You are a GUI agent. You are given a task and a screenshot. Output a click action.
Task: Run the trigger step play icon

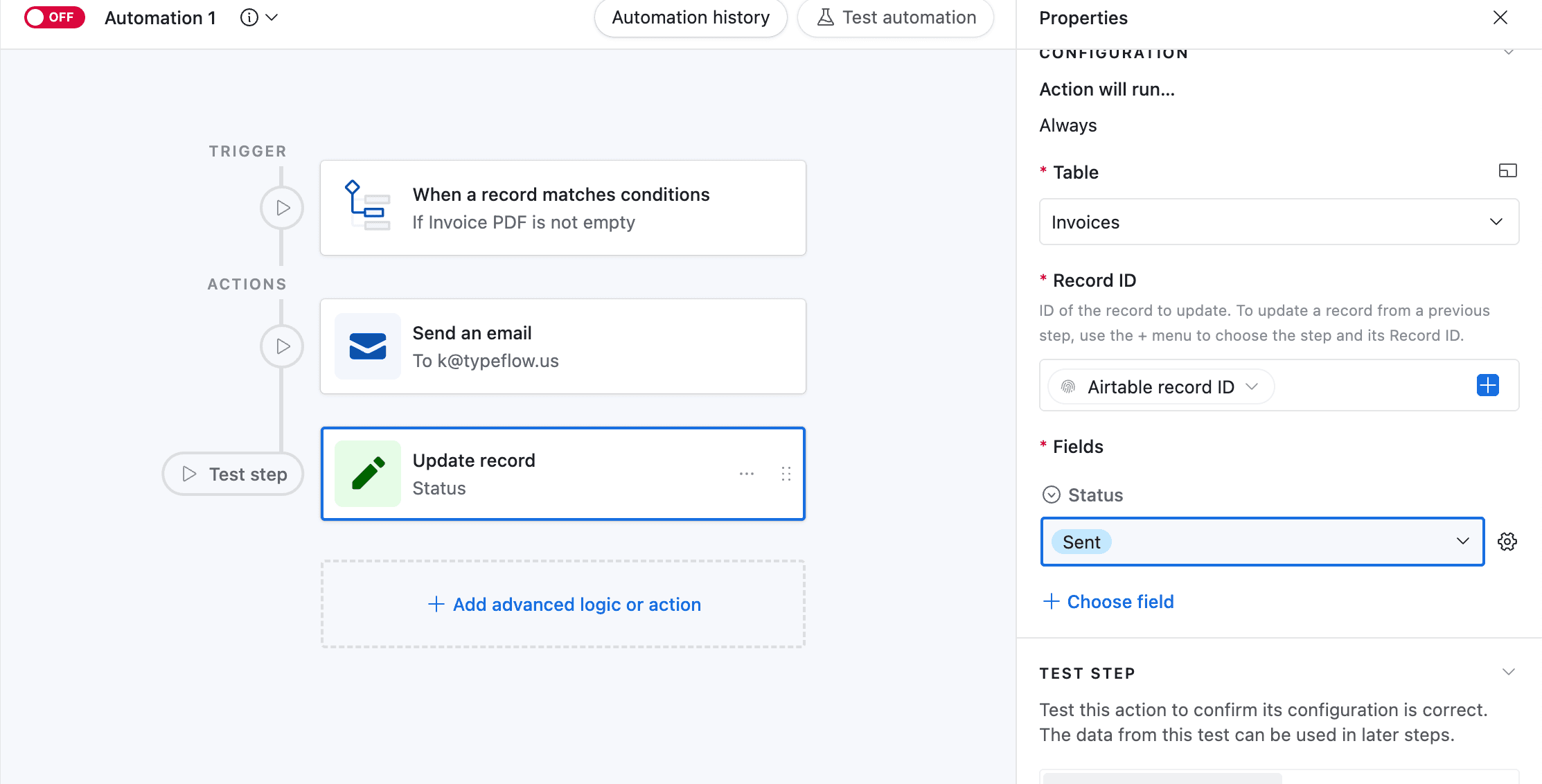click(x=282, y=208)
